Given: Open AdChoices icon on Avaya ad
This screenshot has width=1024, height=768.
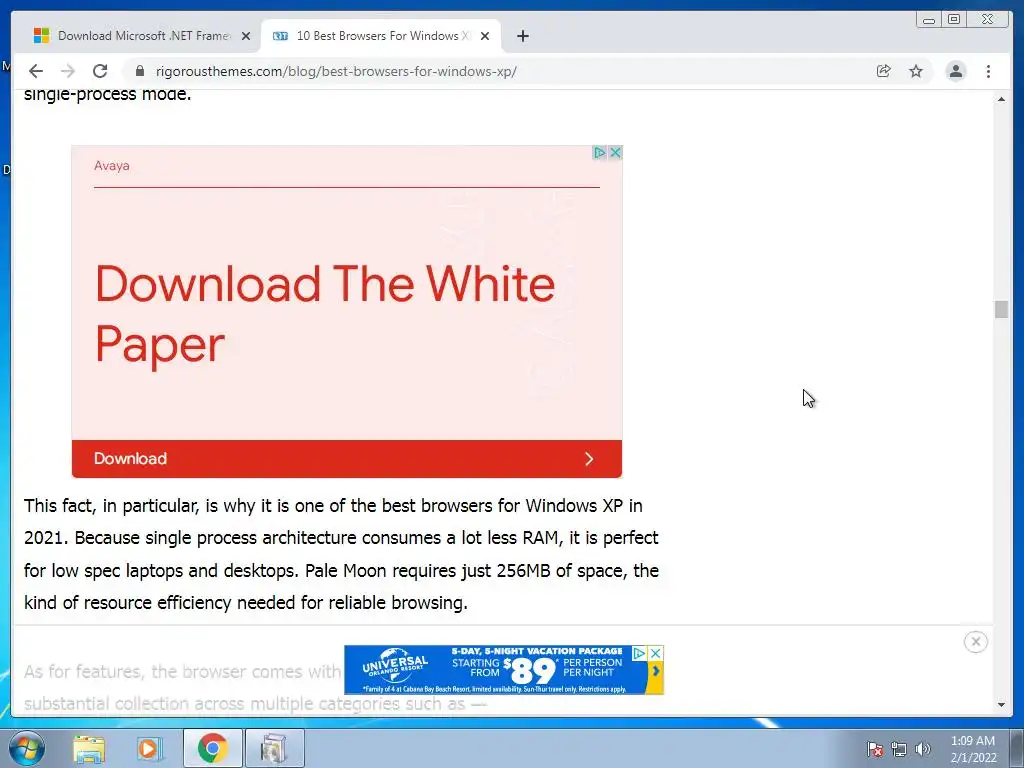Looking at the screenshot, I should (599, 153).
